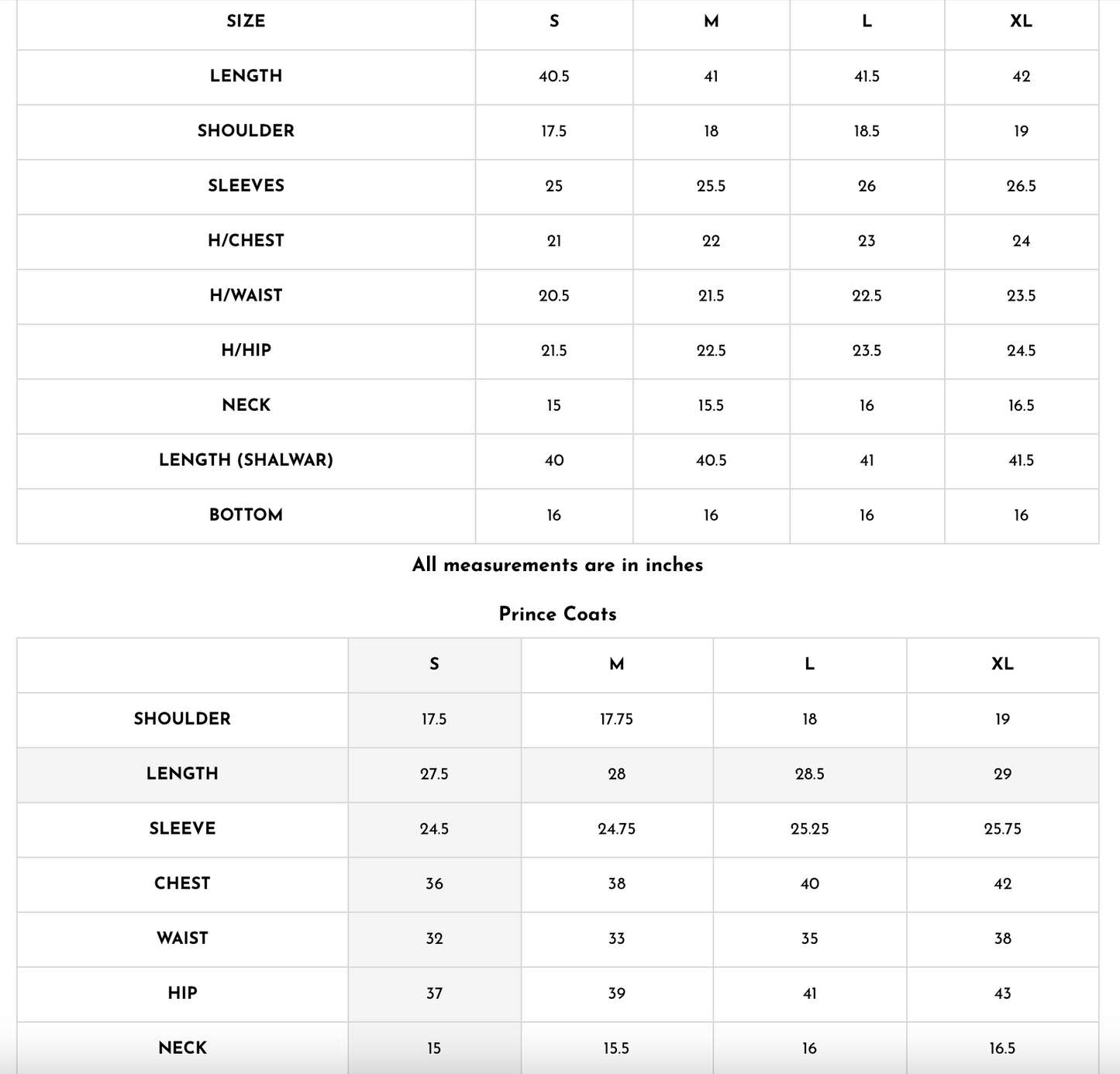This screenshot has height=1074, width=1120.
Task: Select the SLEEVES row label in top table
Action: coord(246,186)
